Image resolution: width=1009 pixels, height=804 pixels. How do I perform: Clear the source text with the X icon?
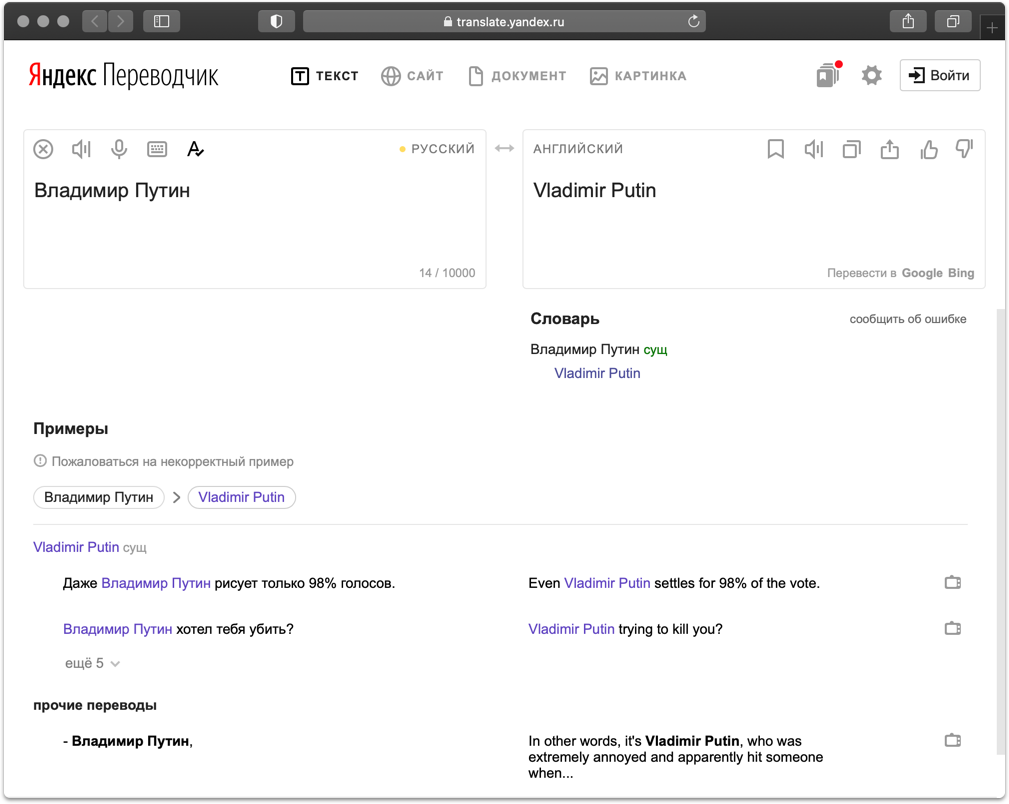pyautogui.click(x=43, y=149)
